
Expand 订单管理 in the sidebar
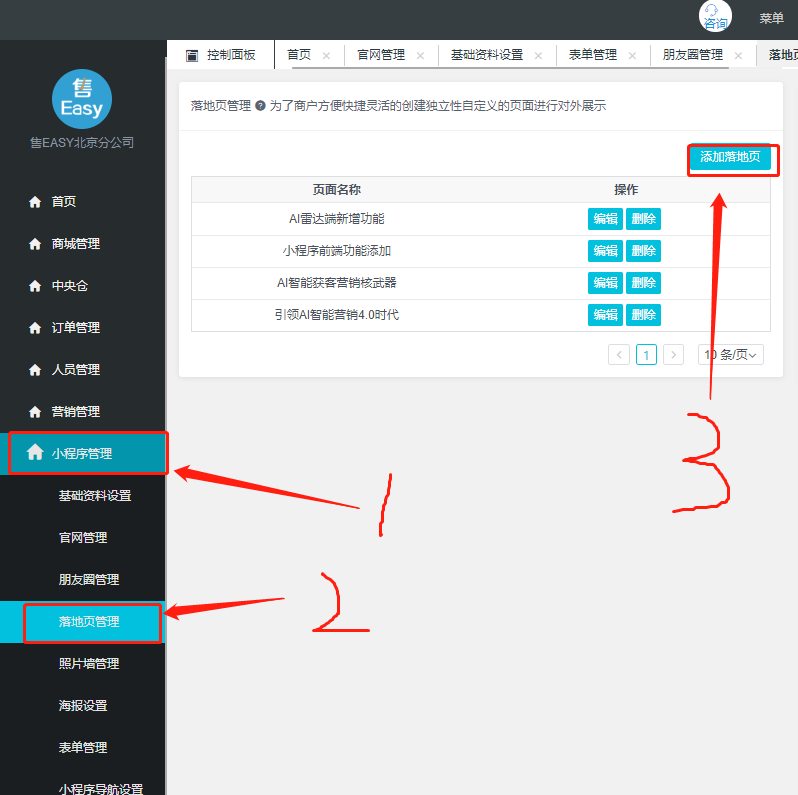coord(81,328)
